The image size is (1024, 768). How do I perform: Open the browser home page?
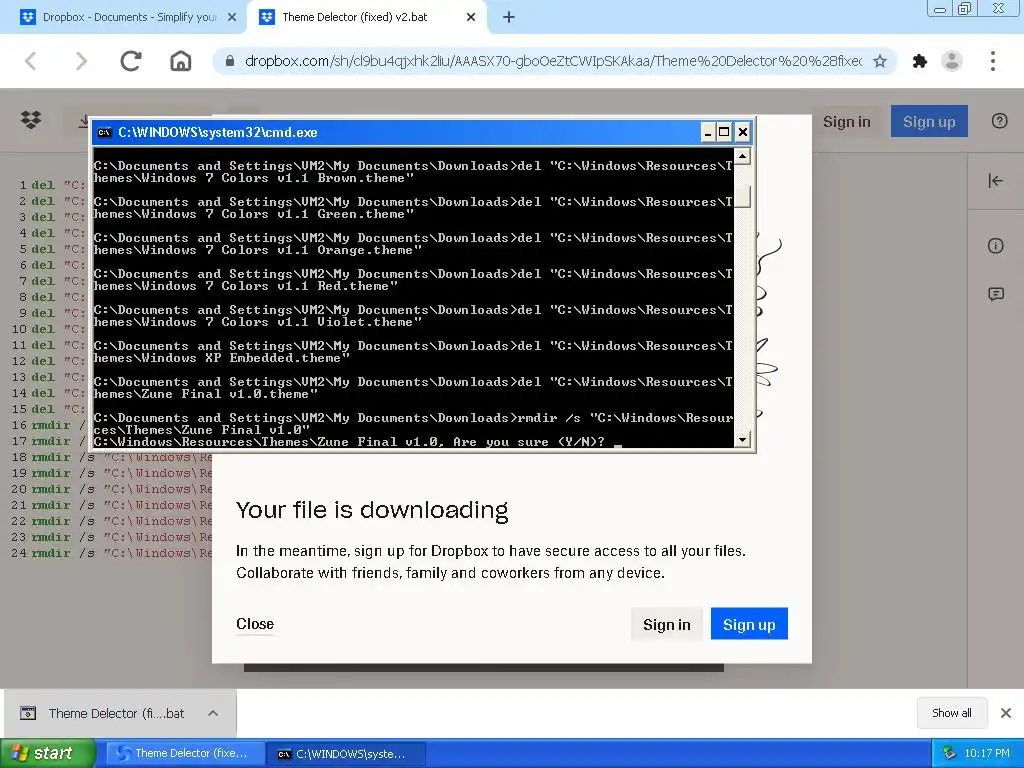(x=180, y=61)
